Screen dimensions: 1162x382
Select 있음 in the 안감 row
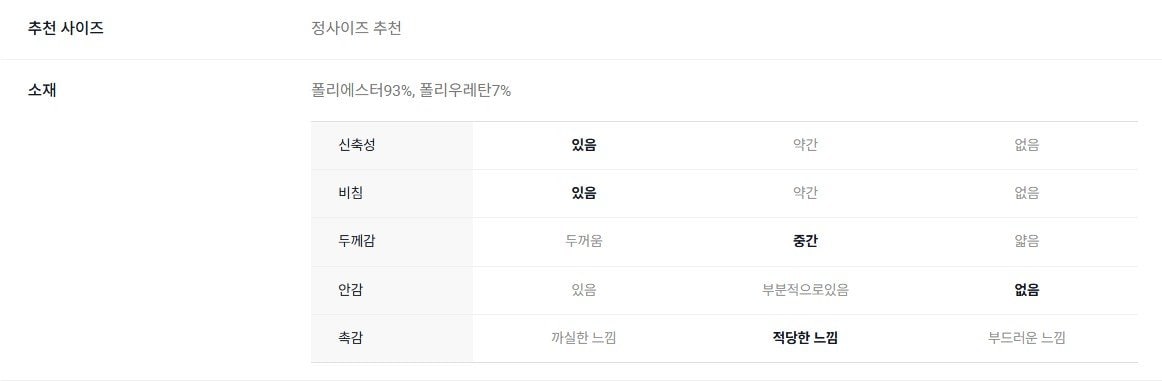(583, 290)
